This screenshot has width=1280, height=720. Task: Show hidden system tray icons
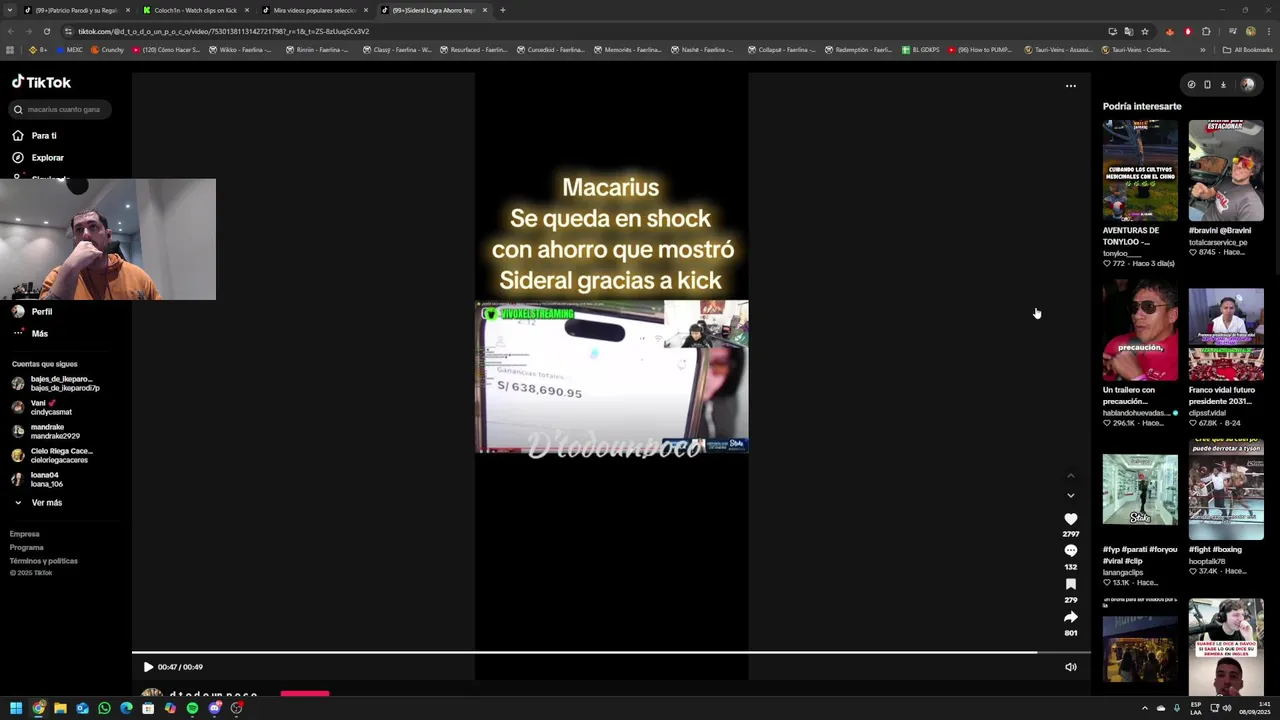1145,708
